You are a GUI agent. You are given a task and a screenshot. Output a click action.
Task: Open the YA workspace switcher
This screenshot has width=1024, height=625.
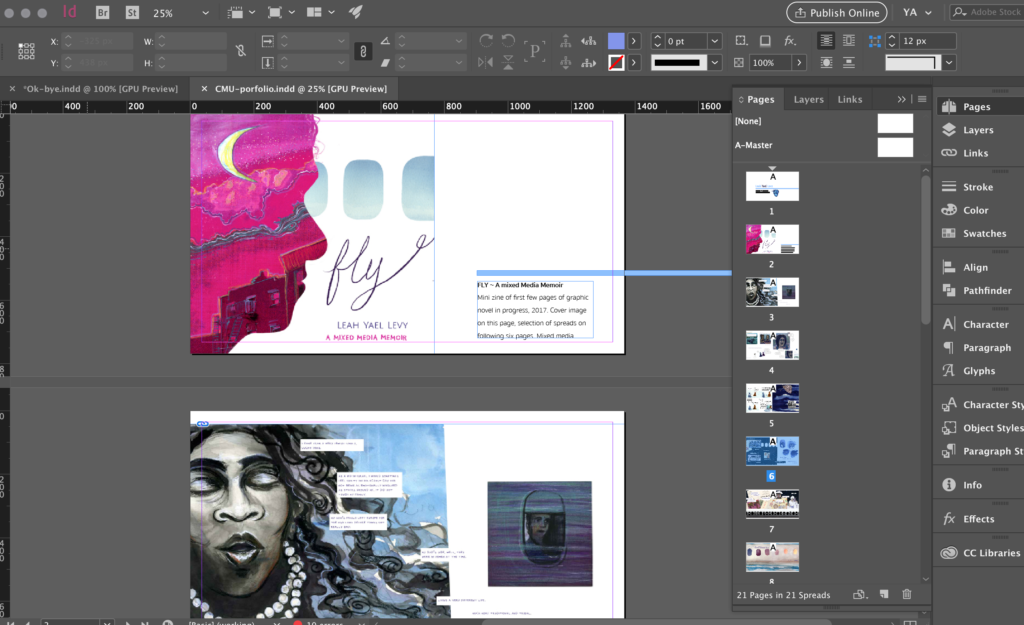tap(917, 12)
